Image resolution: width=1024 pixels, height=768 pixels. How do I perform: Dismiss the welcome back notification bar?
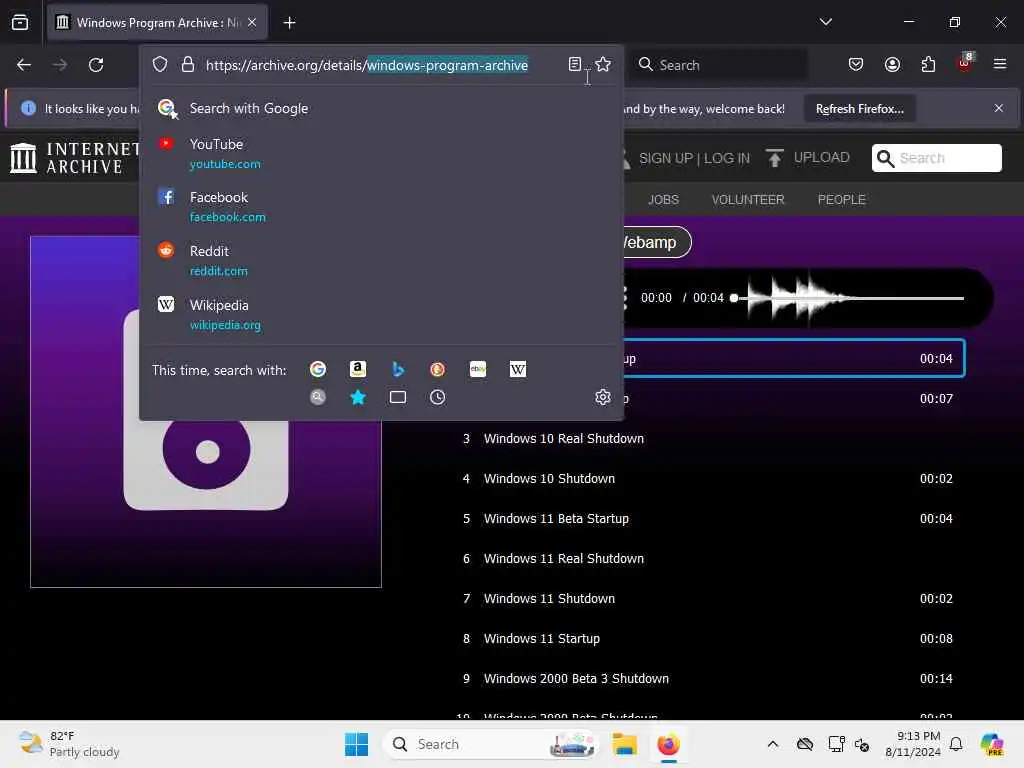coord(999,108)
